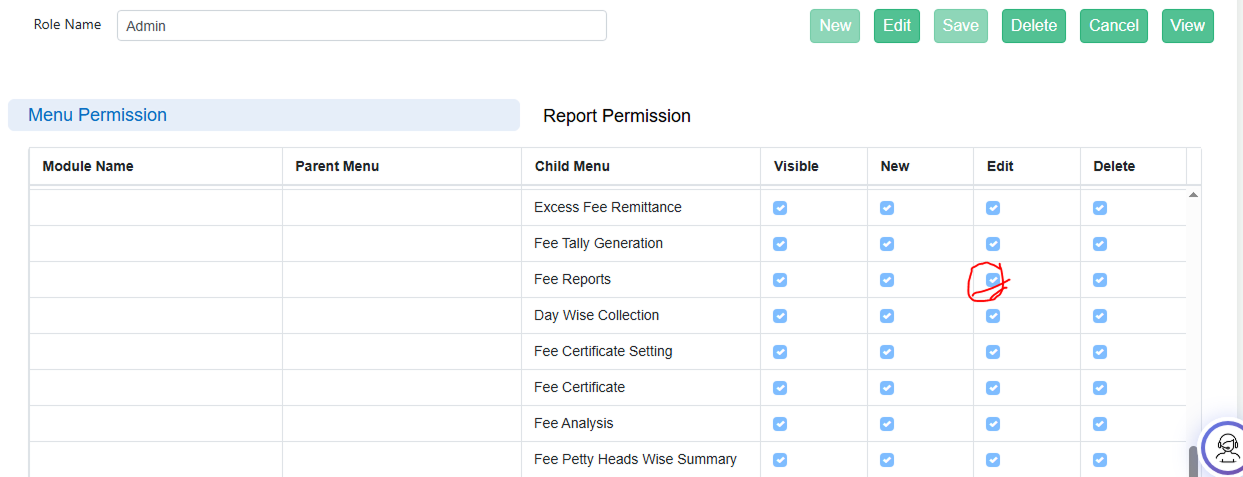Focus the Role Name input field
This screenshot has height=477, width=1243.
tap(362, 26)
